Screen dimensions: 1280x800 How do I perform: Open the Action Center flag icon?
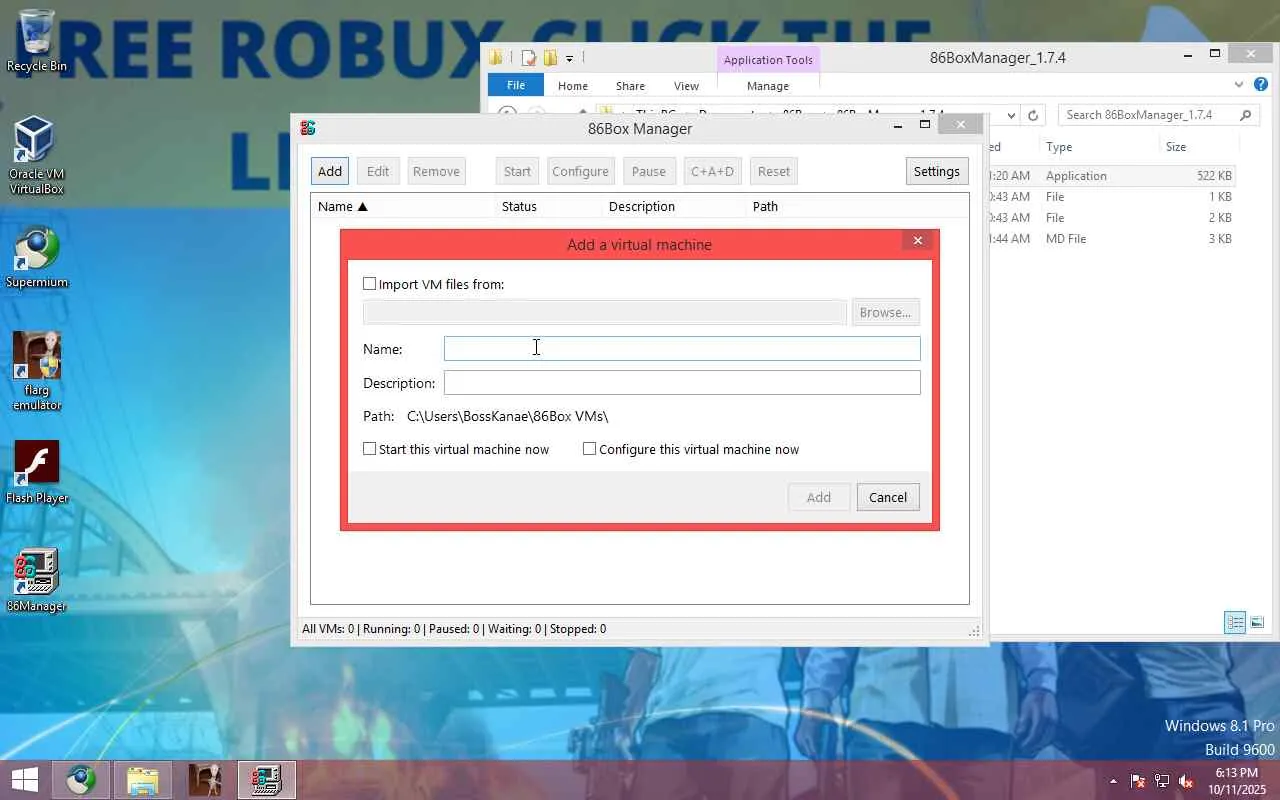coord(1137,781)
